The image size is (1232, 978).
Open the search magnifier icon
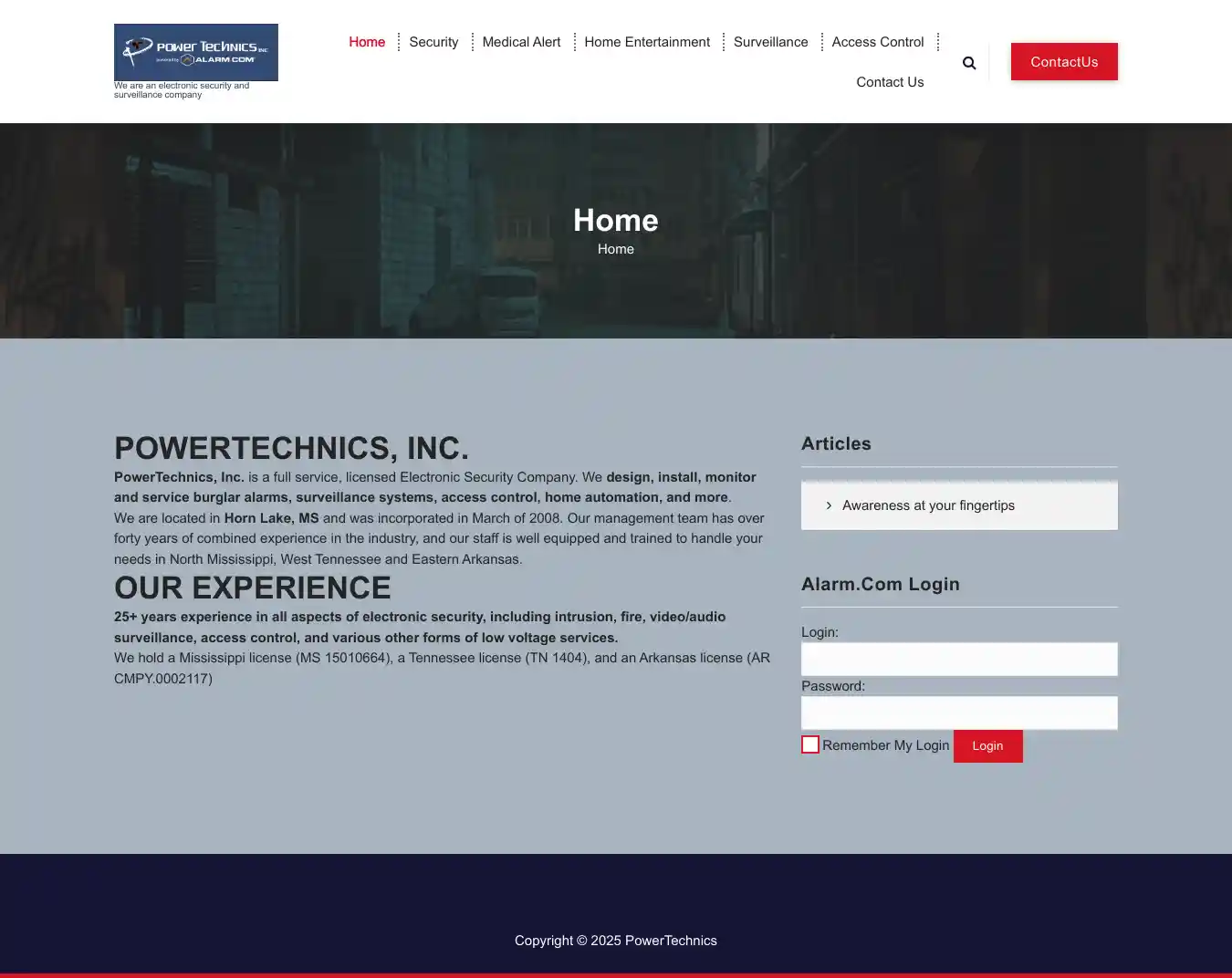tap(969, 63)
